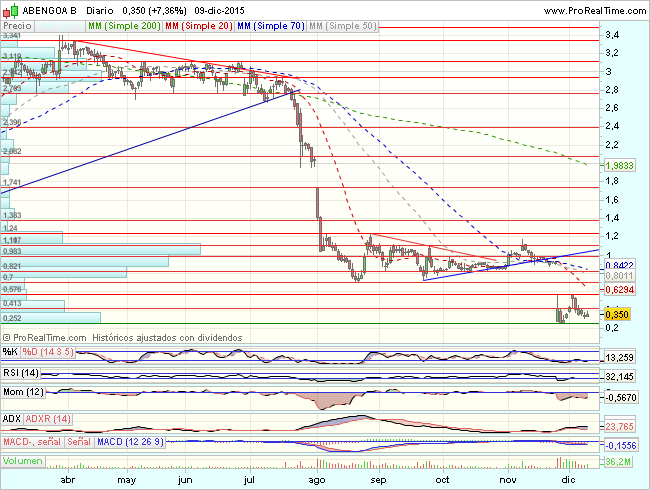Click the 1,741 support level label
The width and height of the screenshot is (650, 490).
pos(12,182)
